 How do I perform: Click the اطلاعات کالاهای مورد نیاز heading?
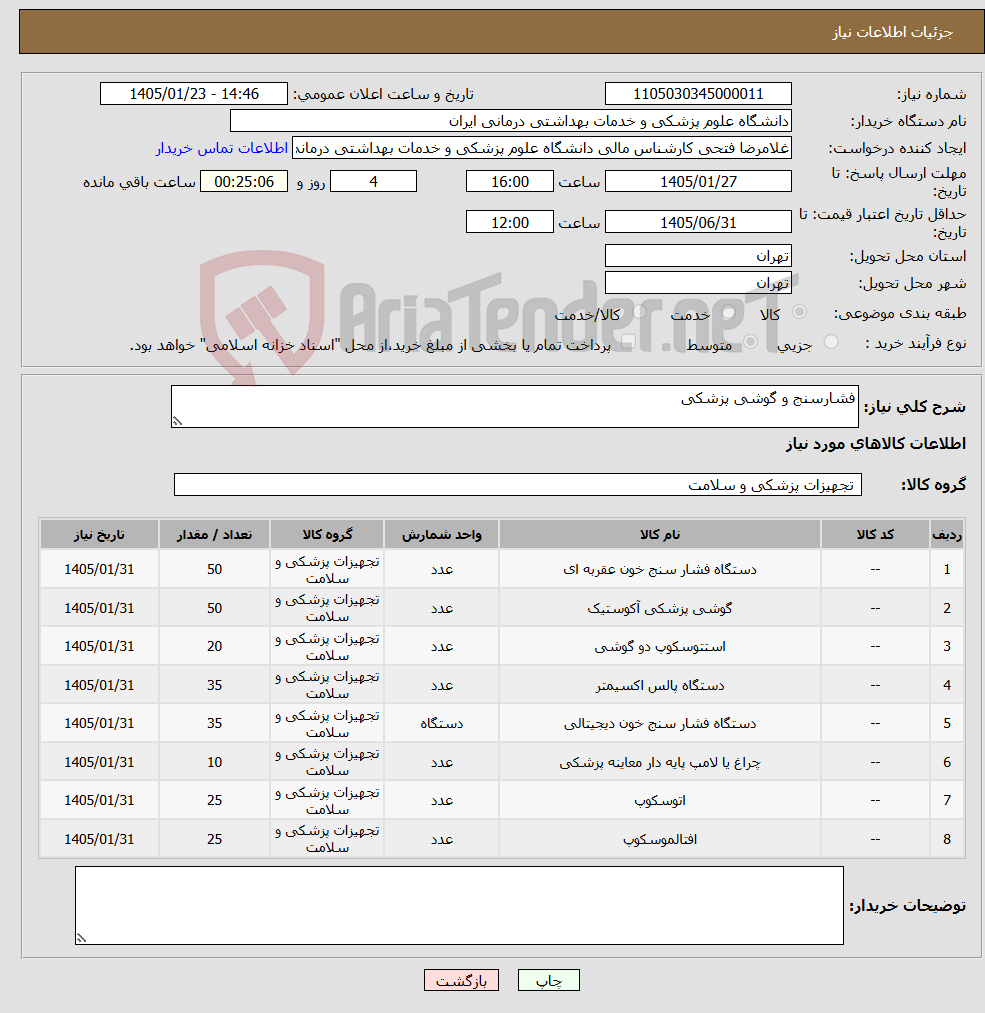875,443
